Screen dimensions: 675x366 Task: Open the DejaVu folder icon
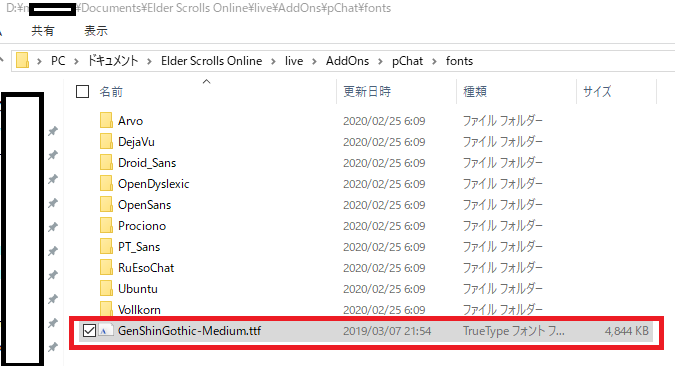(x=106, y=142)
